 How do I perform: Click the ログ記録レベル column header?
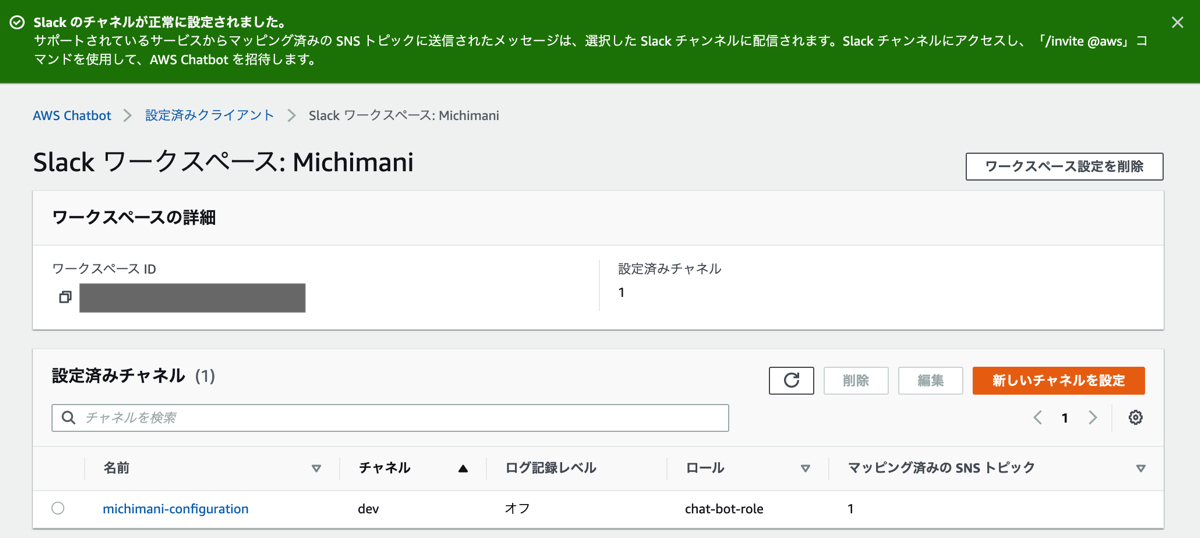551,468
